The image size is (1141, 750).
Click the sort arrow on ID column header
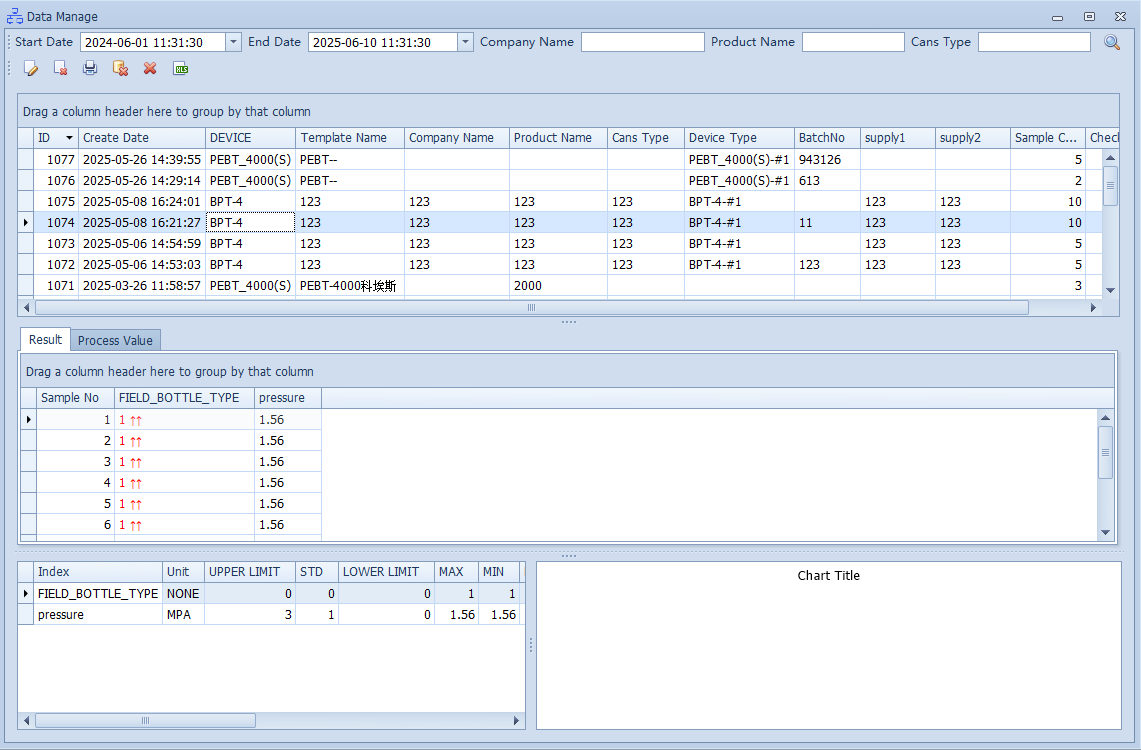point(69,137)
